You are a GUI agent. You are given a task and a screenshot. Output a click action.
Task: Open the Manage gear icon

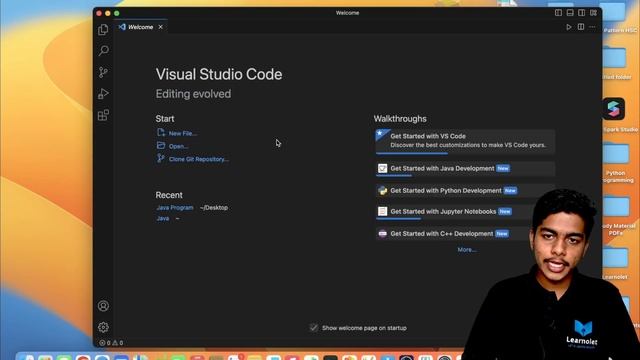point(103,327)
